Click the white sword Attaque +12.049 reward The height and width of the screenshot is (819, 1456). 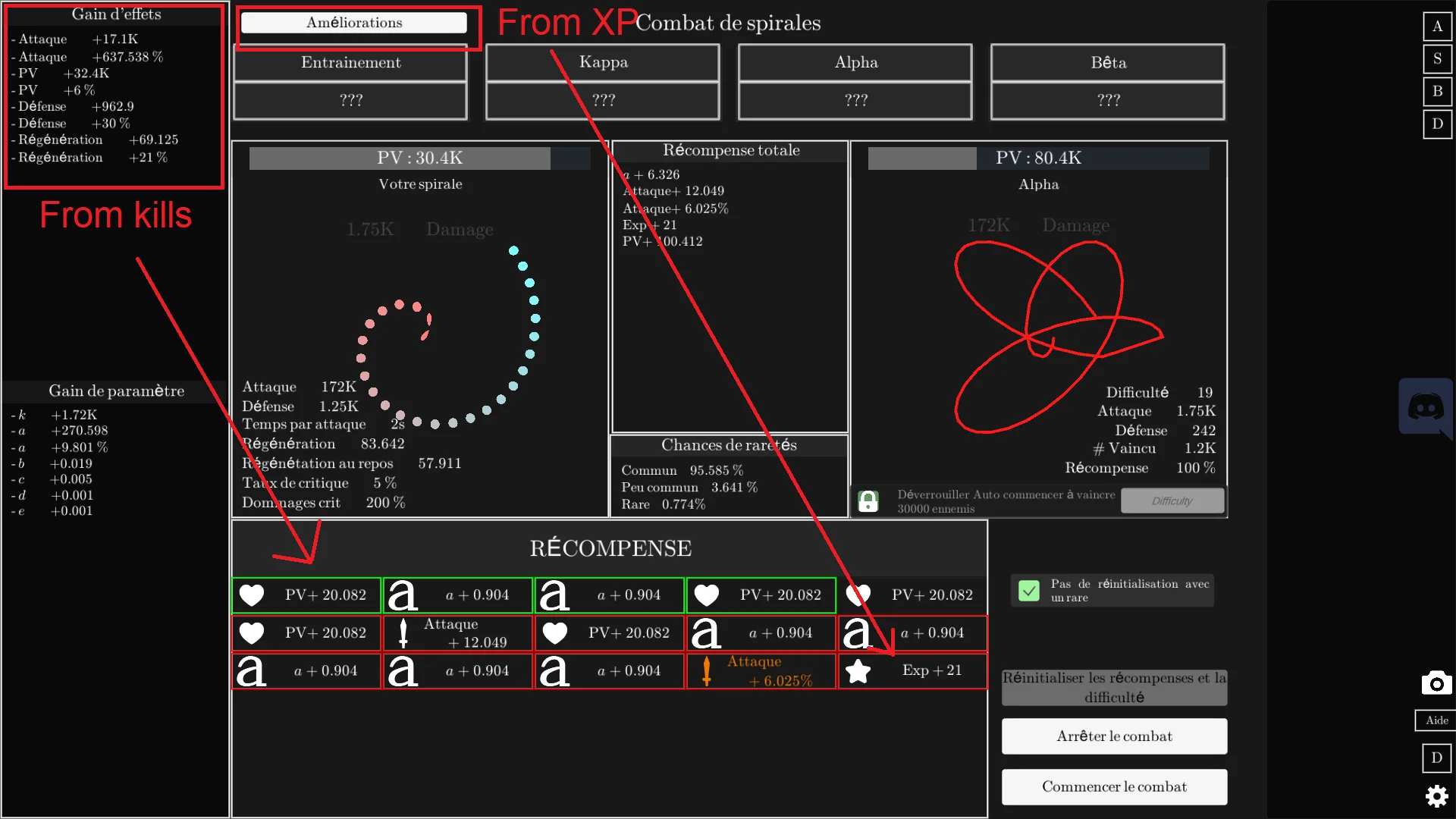[x=403, y=633]
